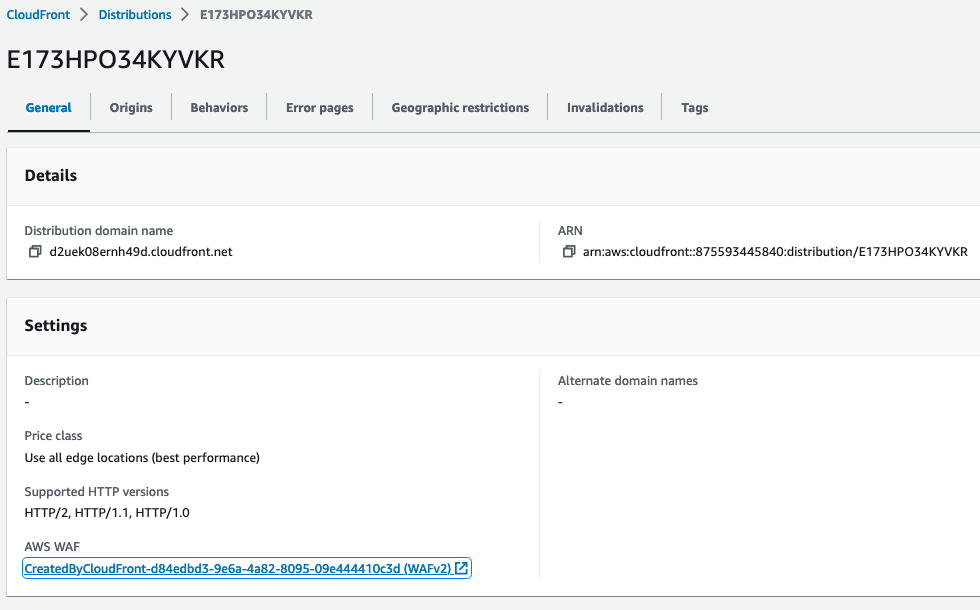Click the Distribution domain name label
Image resolution: width=980 pixels, height=610 pixels.
coord(99,231)
